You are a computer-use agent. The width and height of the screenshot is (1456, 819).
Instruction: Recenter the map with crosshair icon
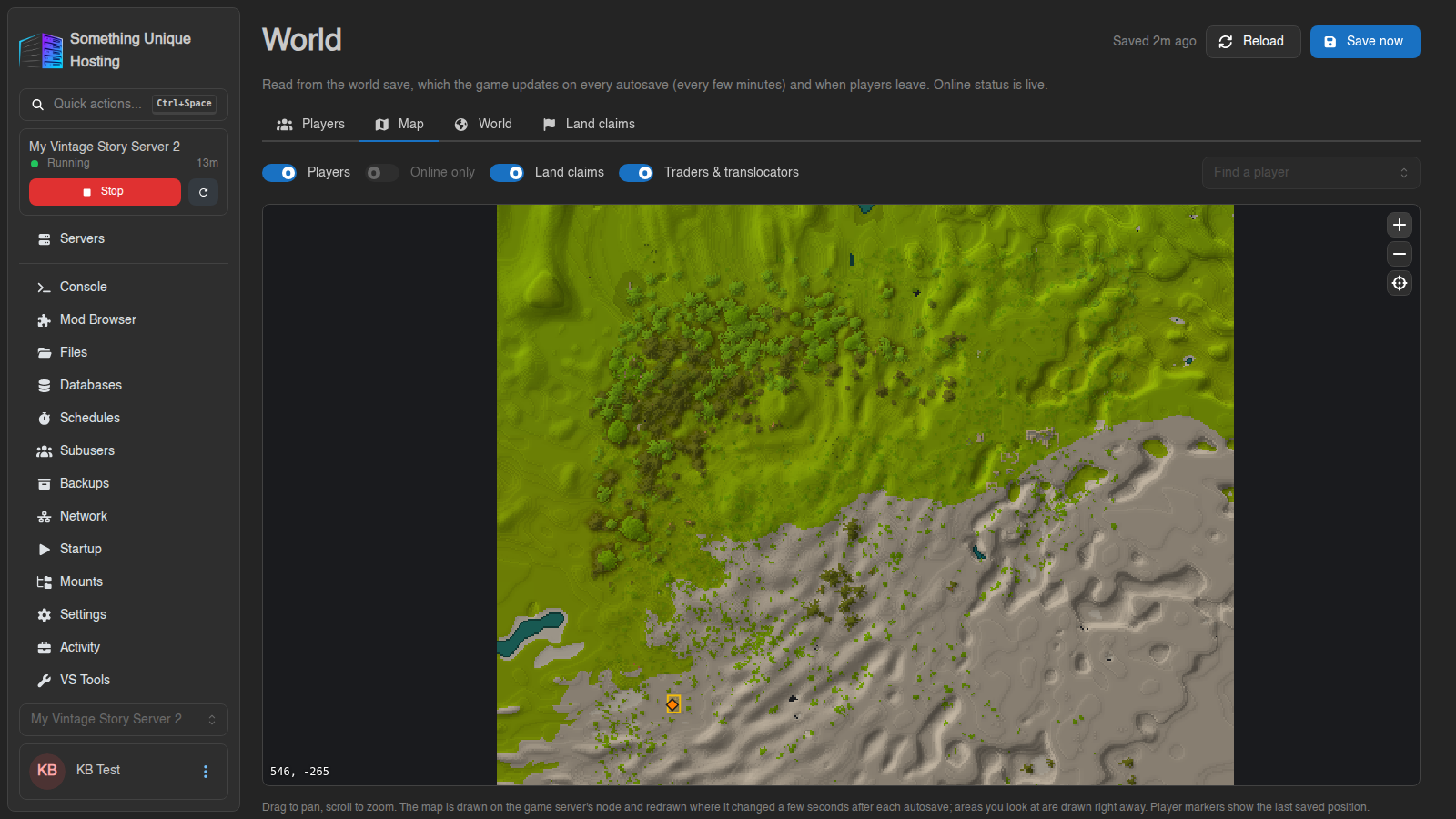point(1400,283)
